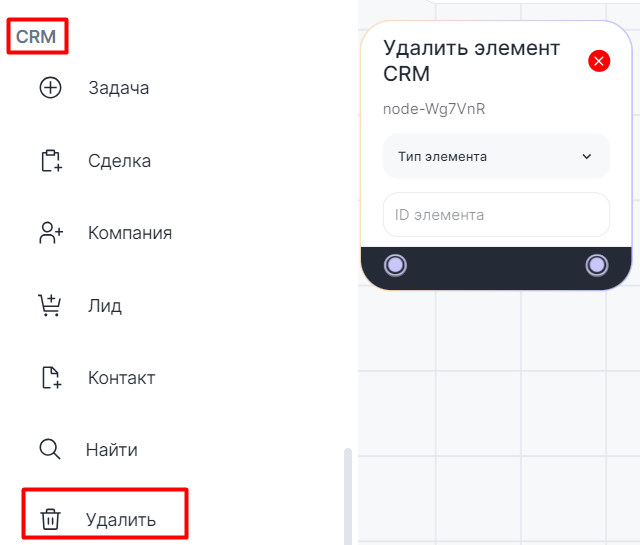Click the sidebar vertical scrollbar
640x545 pixels.
[347, 495]
